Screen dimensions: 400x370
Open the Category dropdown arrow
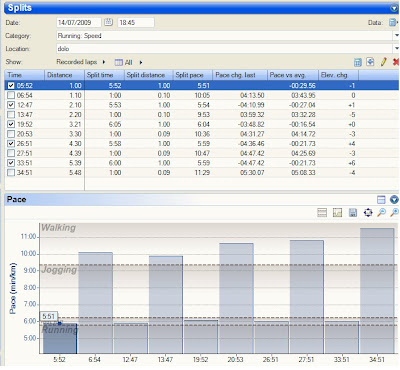[x=396, y=35]
